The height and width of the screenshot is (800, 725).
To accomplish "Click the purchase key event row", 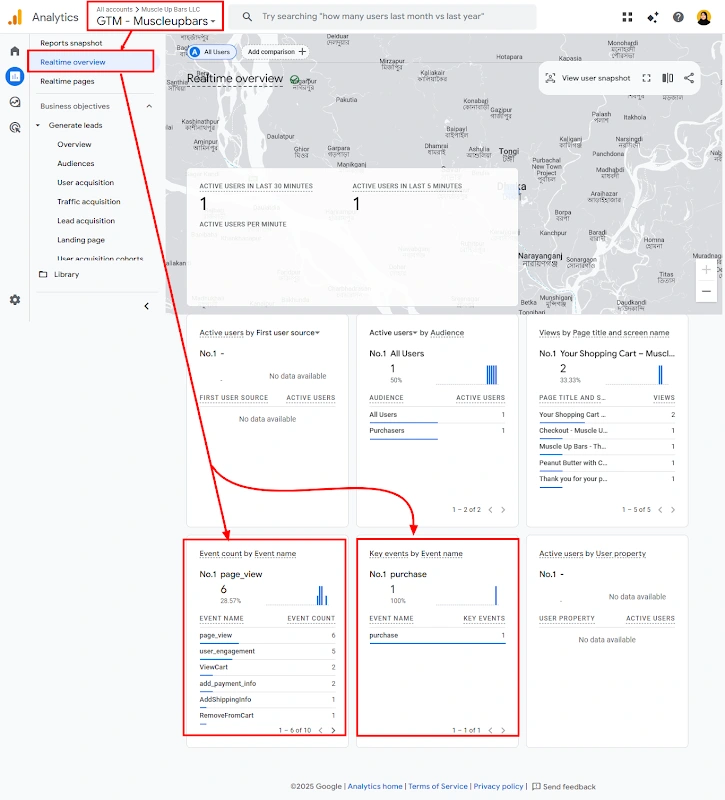I will (x=437, y=636).
